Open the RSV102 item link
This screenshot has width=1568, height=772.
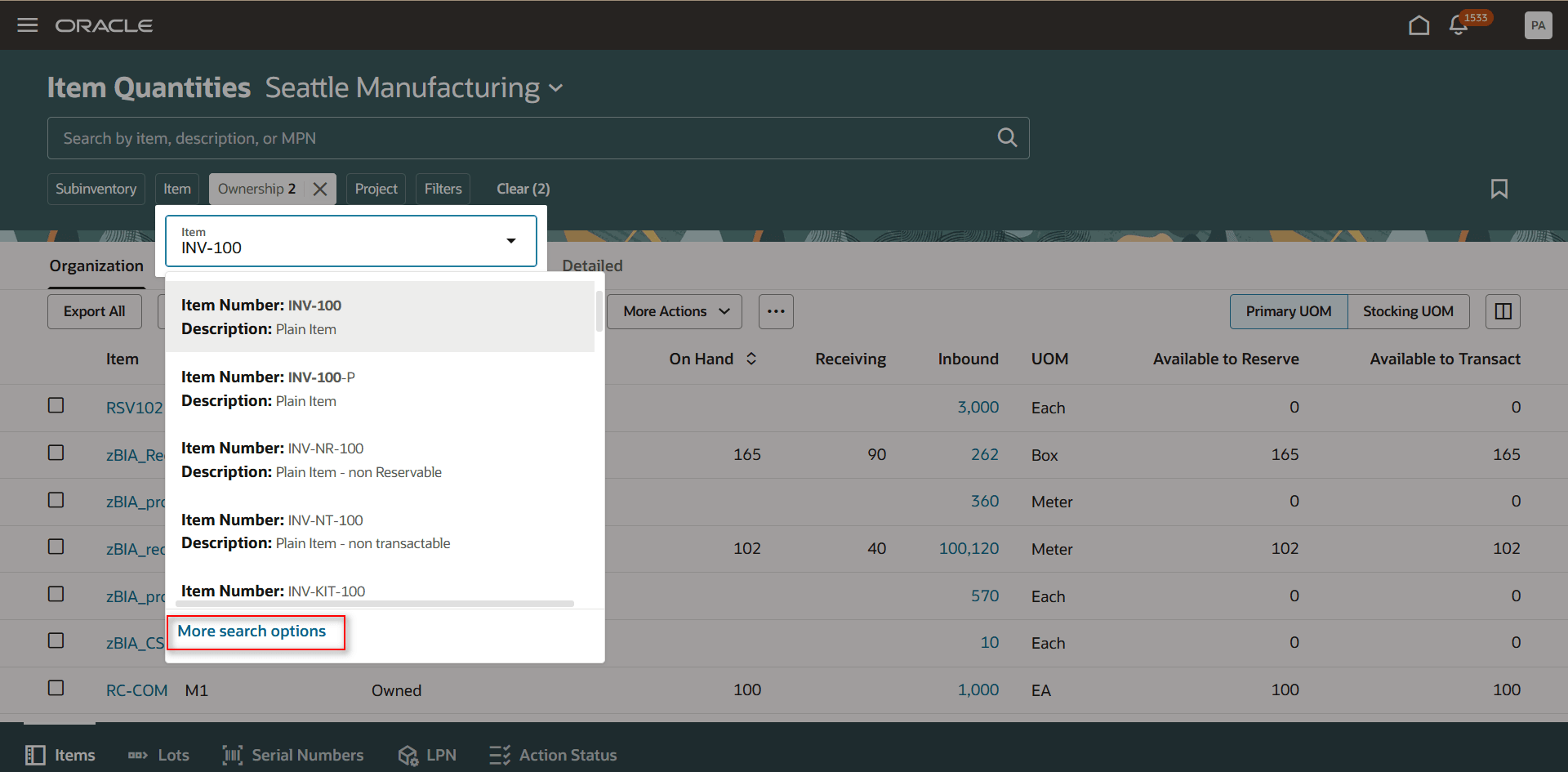pos(134,408)
